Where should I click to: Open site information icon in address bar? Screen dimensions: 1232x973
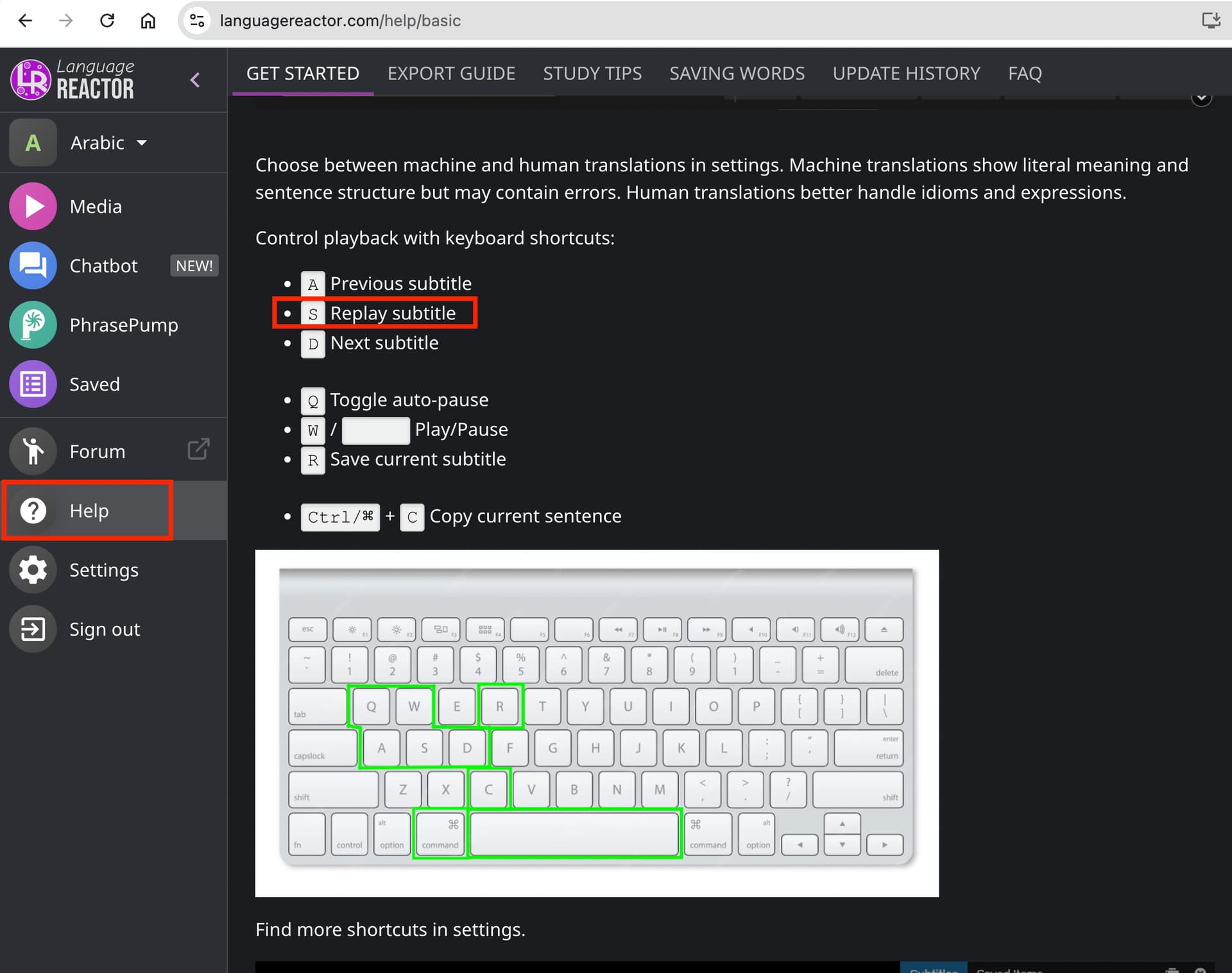(197, 21)
